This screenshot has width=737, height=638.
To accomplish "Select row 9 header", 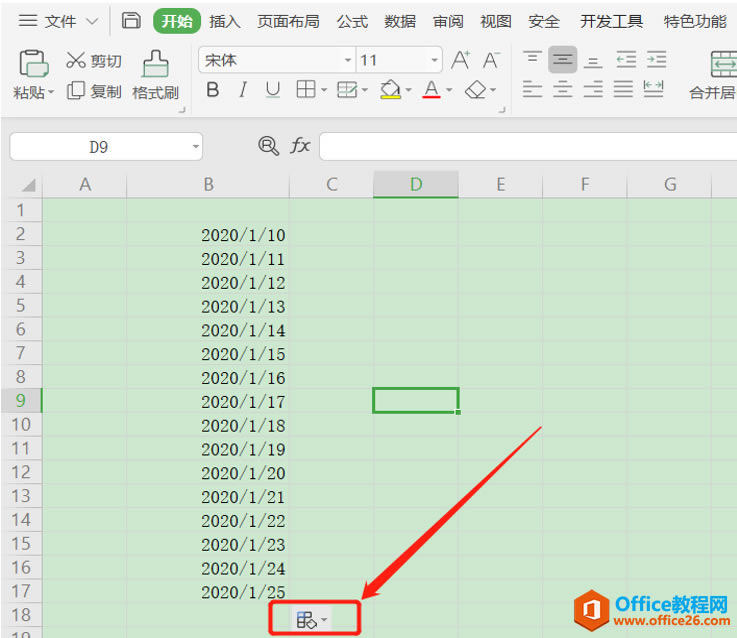I will pos(21,401).
